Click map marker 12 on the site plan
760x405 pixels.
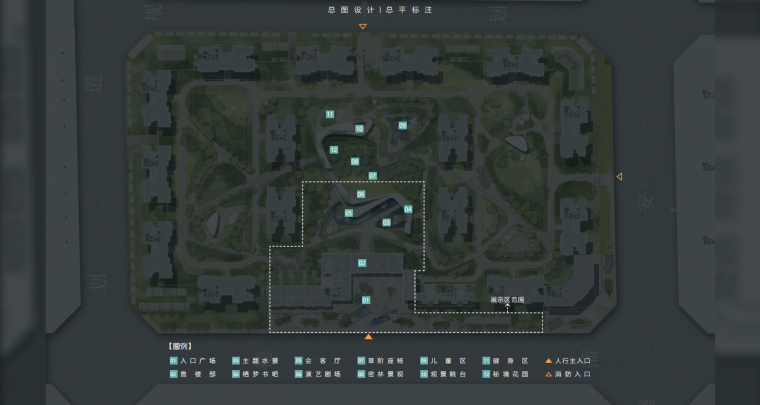334,150
